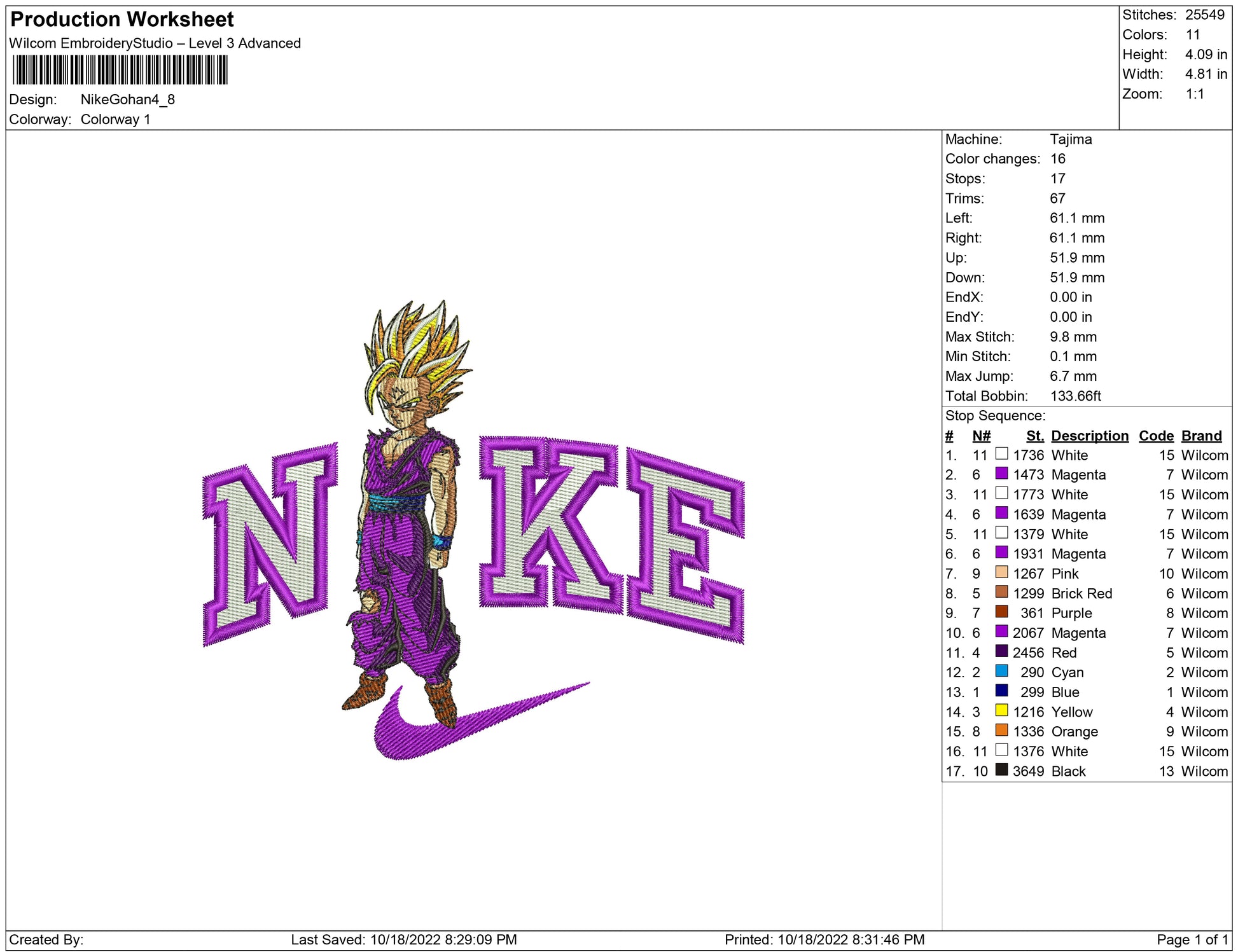
Task: Click the barcode under the studio title
Action: pos(120,70)
